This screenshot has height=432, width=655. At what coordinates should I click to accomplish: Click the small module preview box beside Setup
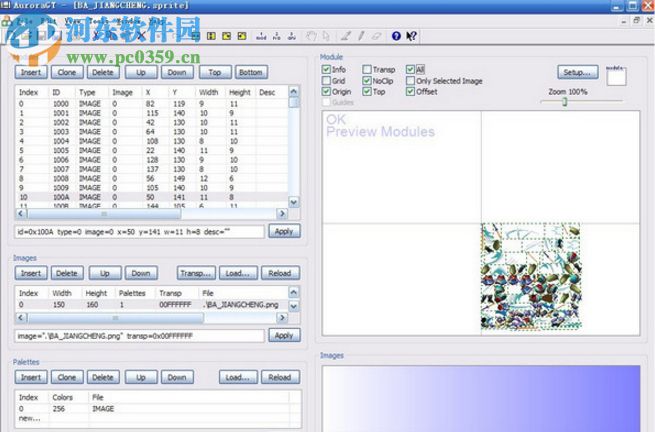(616, 76)
